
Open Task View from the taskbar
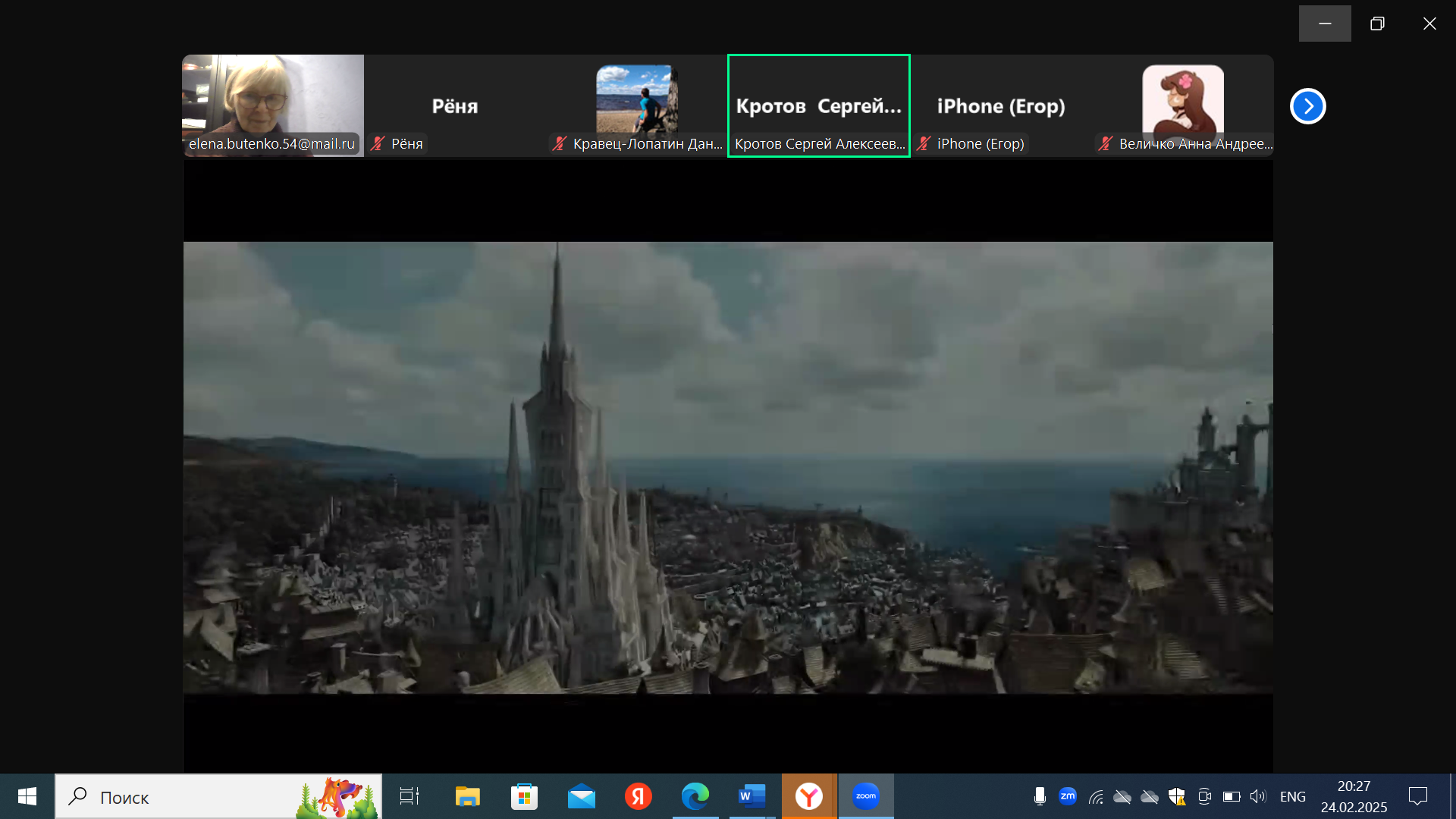(x=409, y=796)
